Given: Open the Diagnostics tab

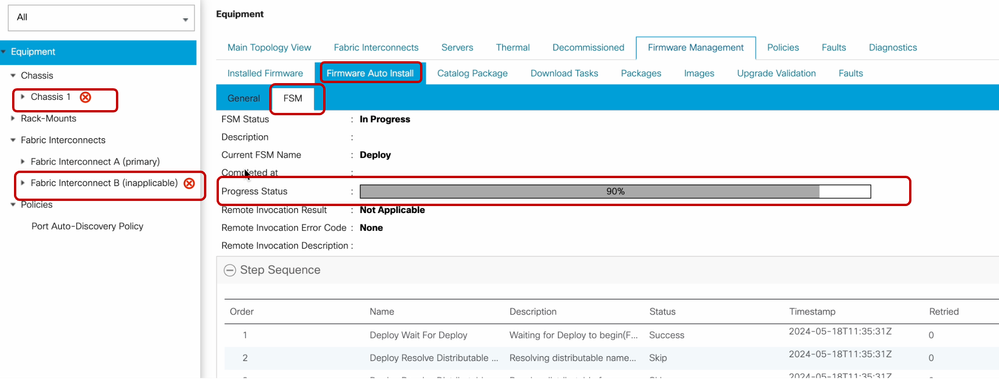Looking at the screenshot, I should coord(893,47).
